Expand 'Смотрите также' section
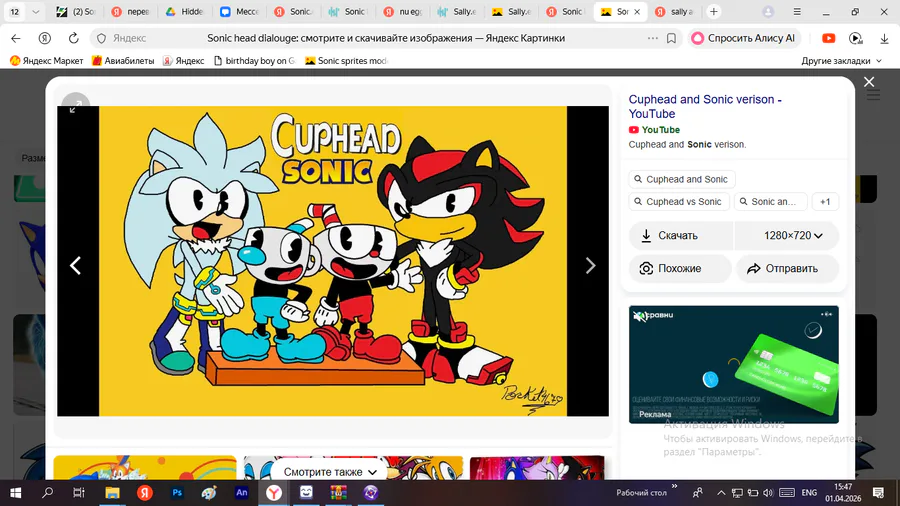 tap(330, 472)
